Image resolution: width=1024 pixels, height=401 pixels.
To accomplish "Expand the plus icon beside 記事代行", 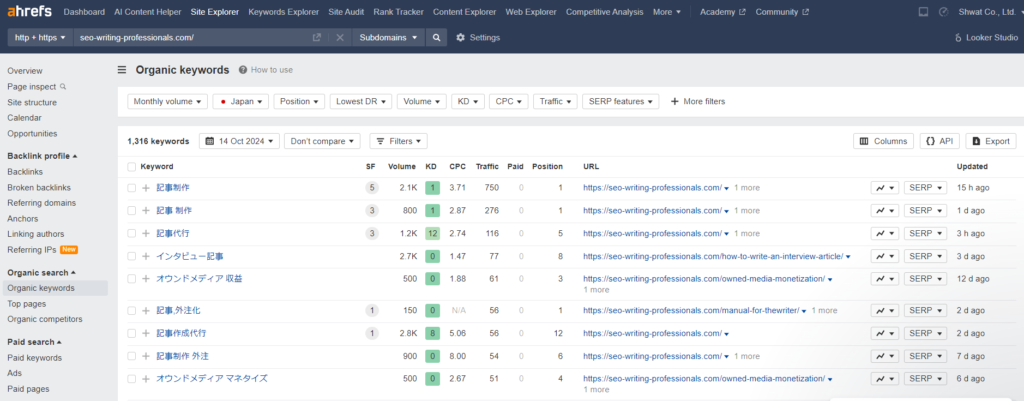I will [x=146, y=234].
